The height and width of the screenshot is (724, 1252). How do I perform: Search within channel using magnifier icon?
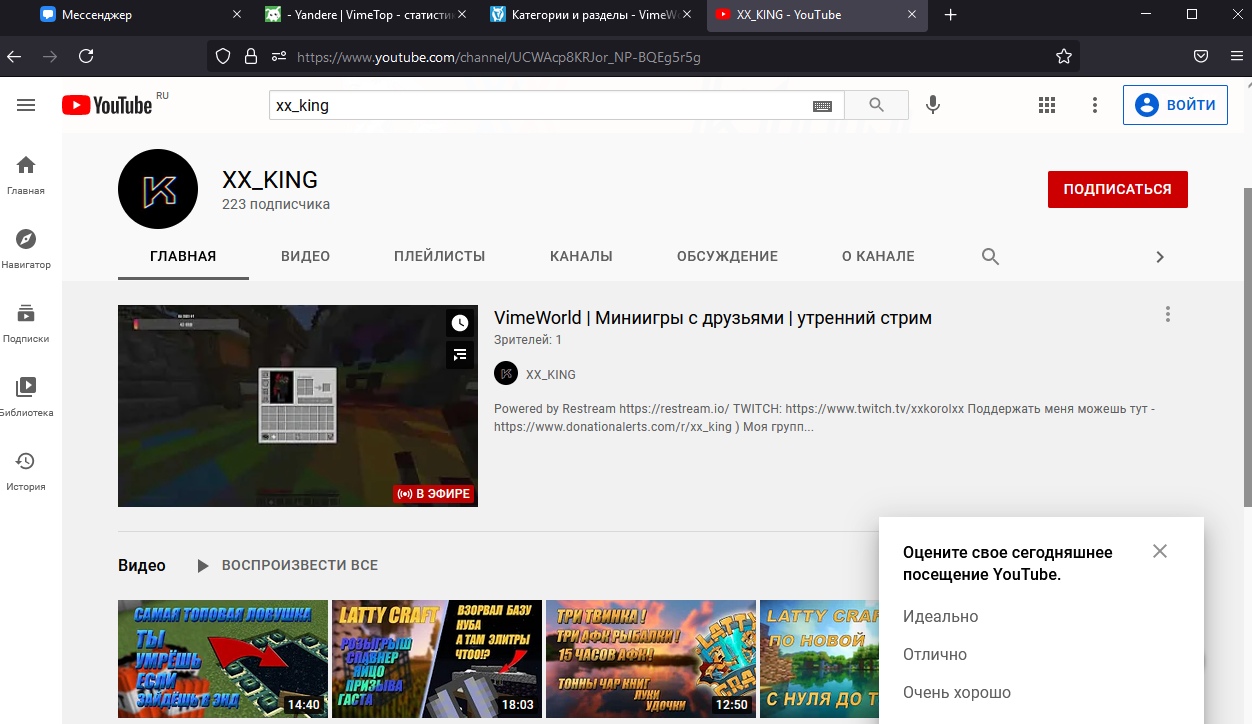990,257
